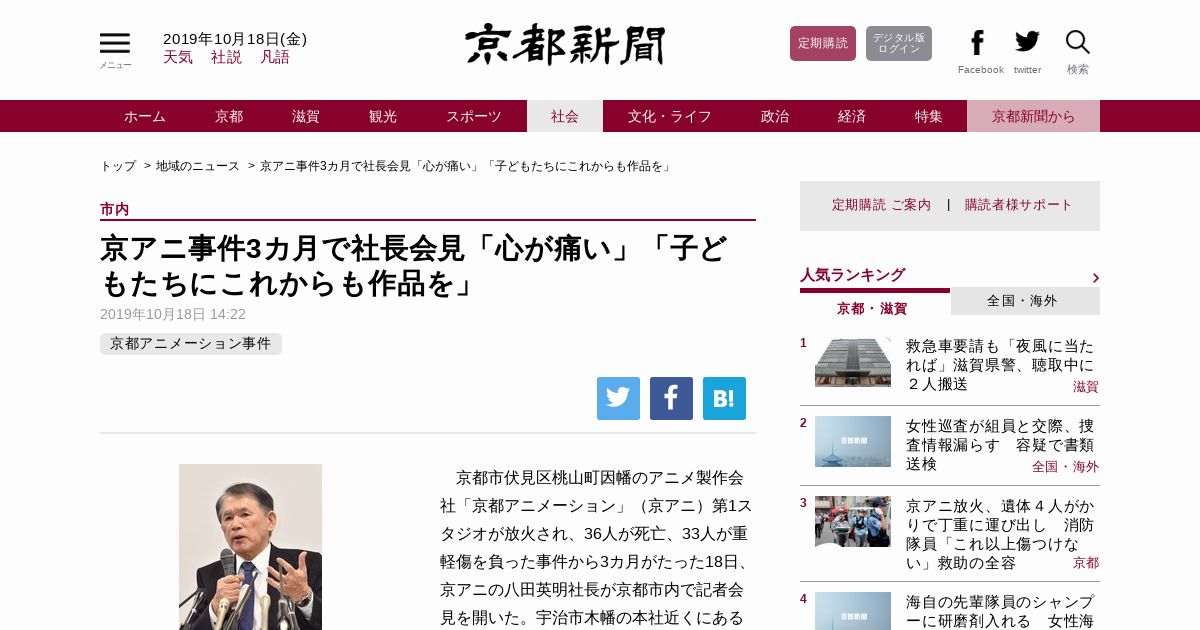Screen dimensions: 1200x630
Task: Bookmark article with Hatena B! button
Action: tap(724, 398)
